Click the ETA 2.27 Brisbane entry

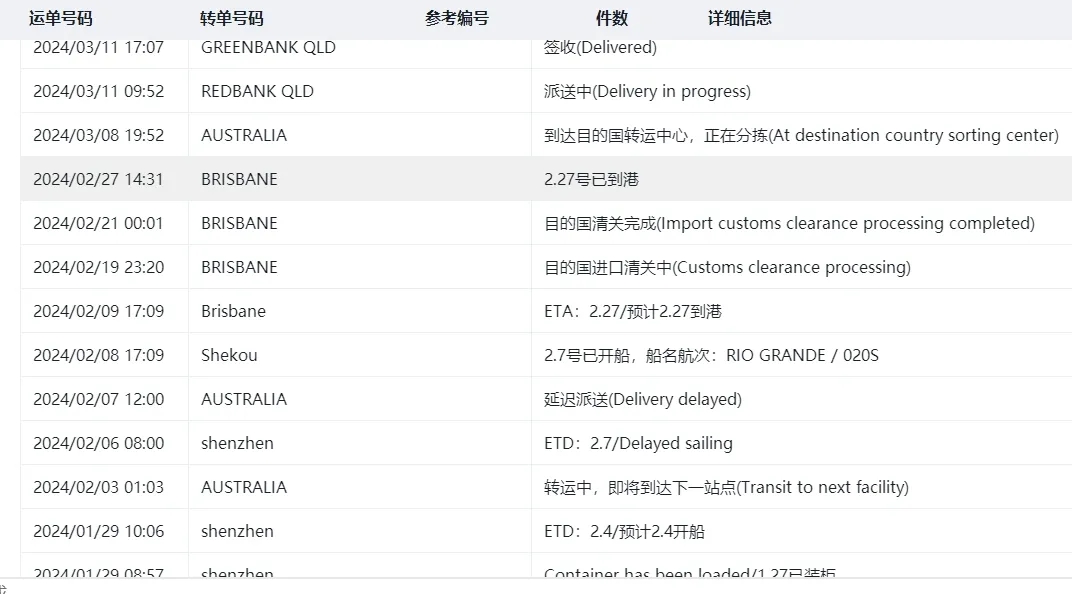click(x=632, y=312)
